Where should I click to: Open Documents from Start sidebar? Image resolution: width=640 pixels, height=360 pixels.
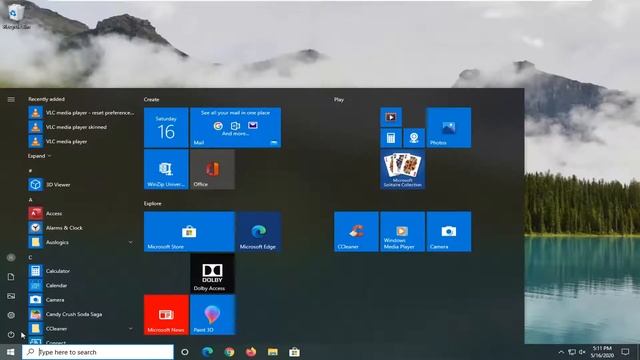coord(11,277)
